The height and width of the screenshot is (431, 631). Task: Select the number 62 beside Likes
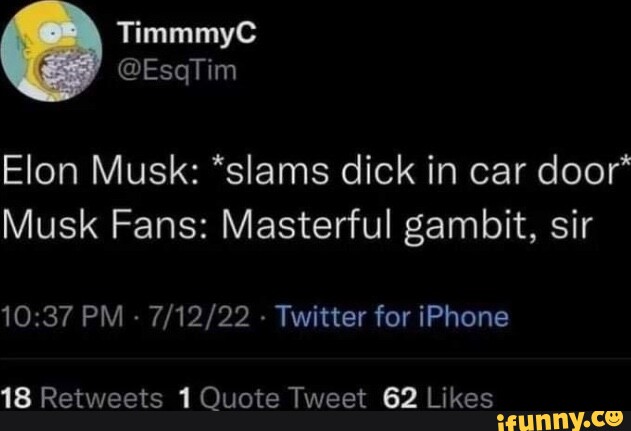400,398
